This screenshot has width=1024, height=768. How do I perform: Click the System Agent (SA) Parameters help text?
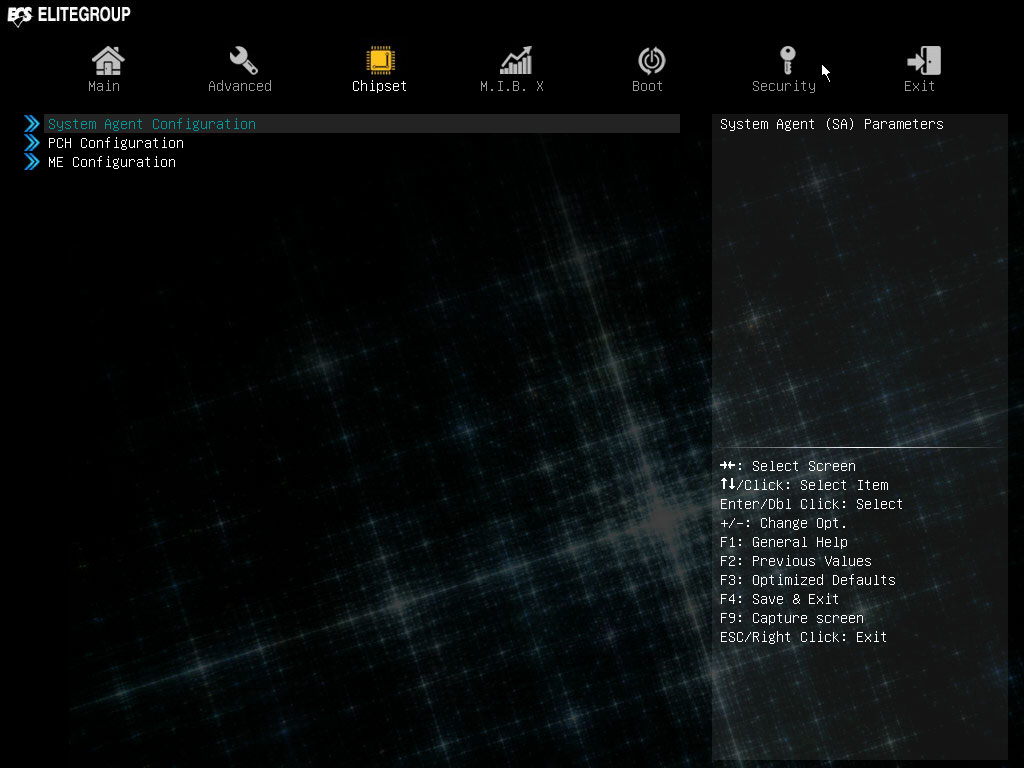click(x=831, y=124)
